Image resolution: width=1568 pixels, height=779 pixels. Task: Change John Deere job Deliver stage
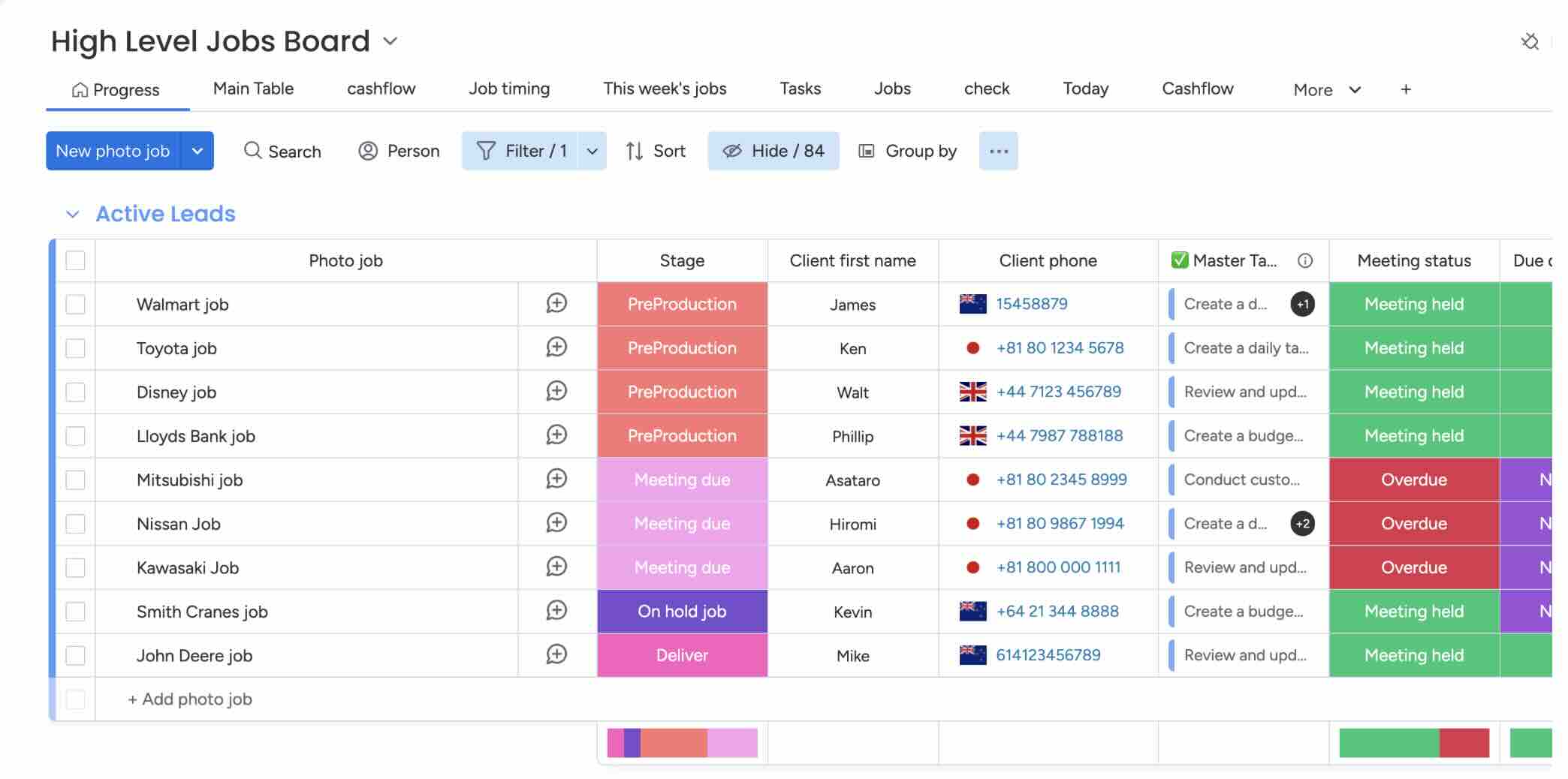(x=682, y=655)
